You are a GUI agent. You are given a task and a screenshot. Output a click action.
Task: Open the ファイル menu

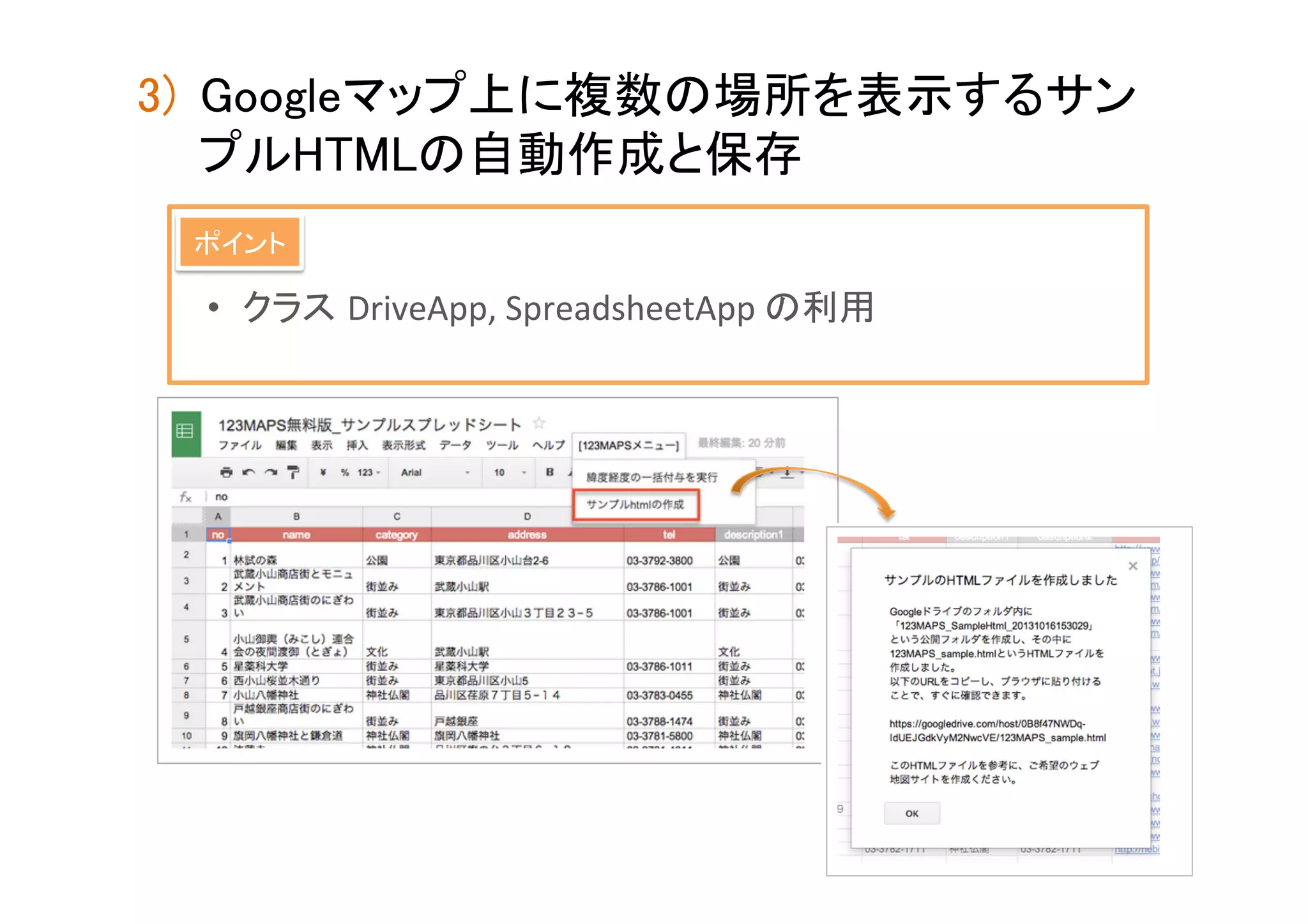[240, 445]
